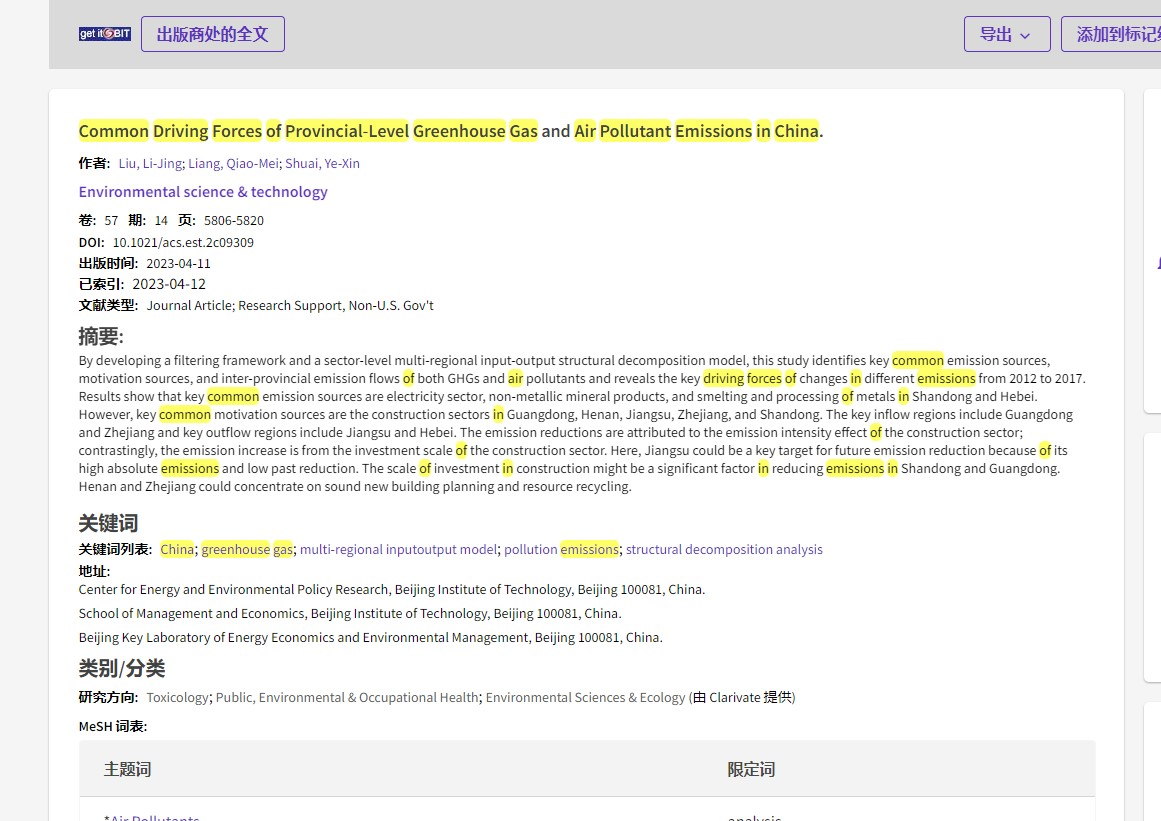Click the DOI number 10.1021/acs.est.2c09309
1161x821 pixels.
(183, 242)
